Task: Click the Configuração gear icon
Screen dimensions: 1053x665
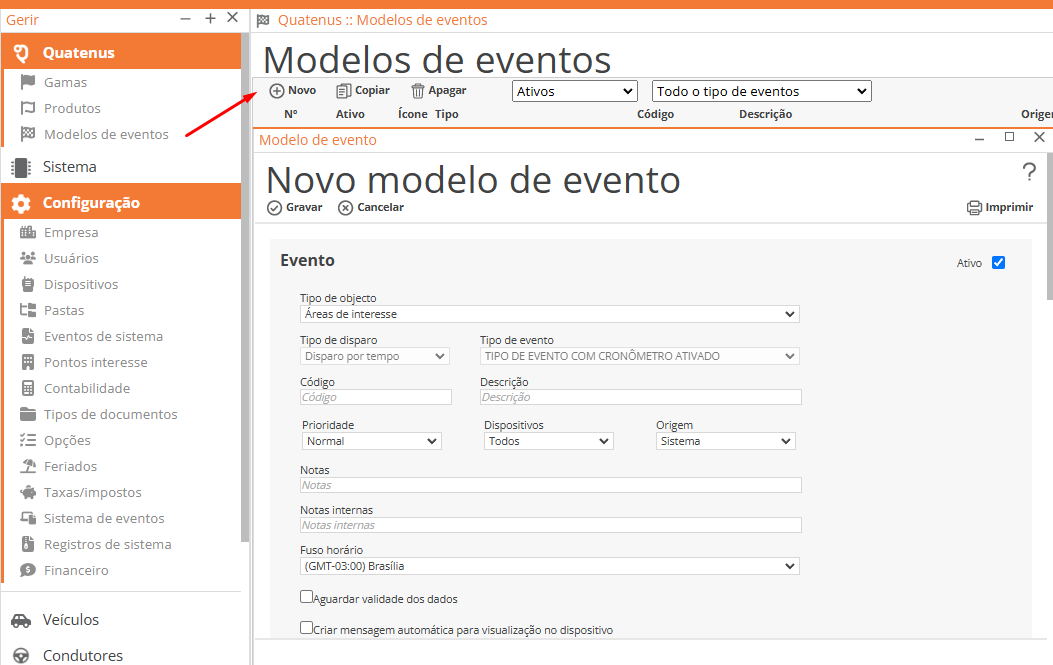Action: [x=21, y=203]
